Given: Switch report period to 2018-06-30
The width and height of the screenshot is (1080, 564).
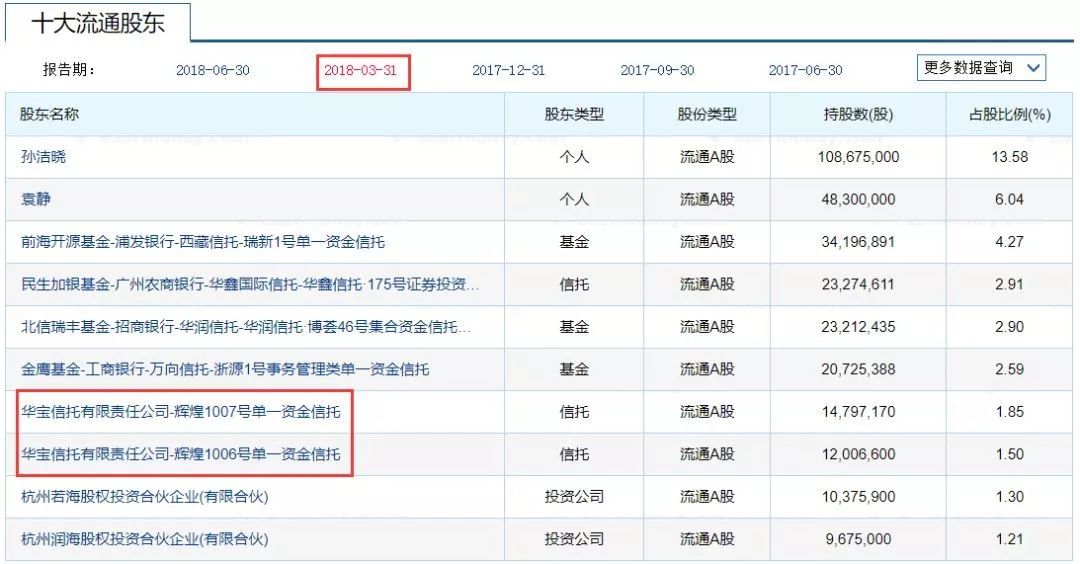Looking at the screenshot, I should click(213, 70).
